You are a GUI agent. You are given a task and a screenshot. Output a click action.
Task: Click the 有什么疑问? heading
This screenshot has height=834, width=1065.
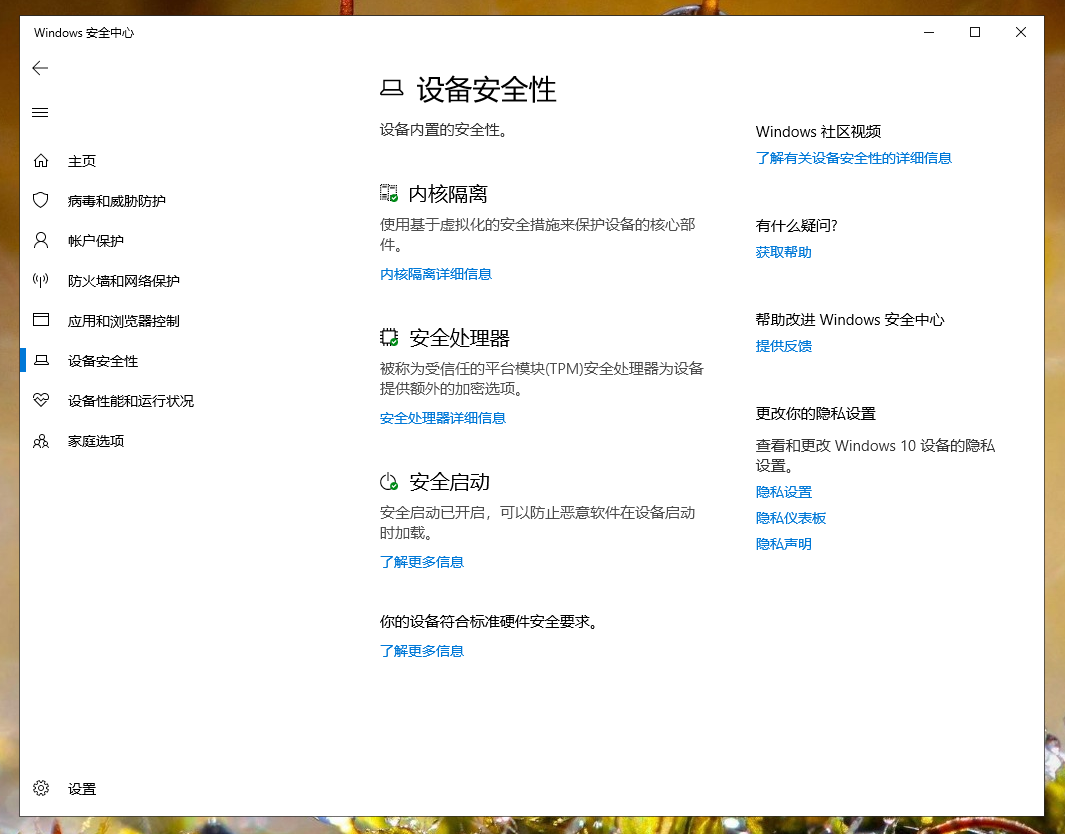click(797, 226)
